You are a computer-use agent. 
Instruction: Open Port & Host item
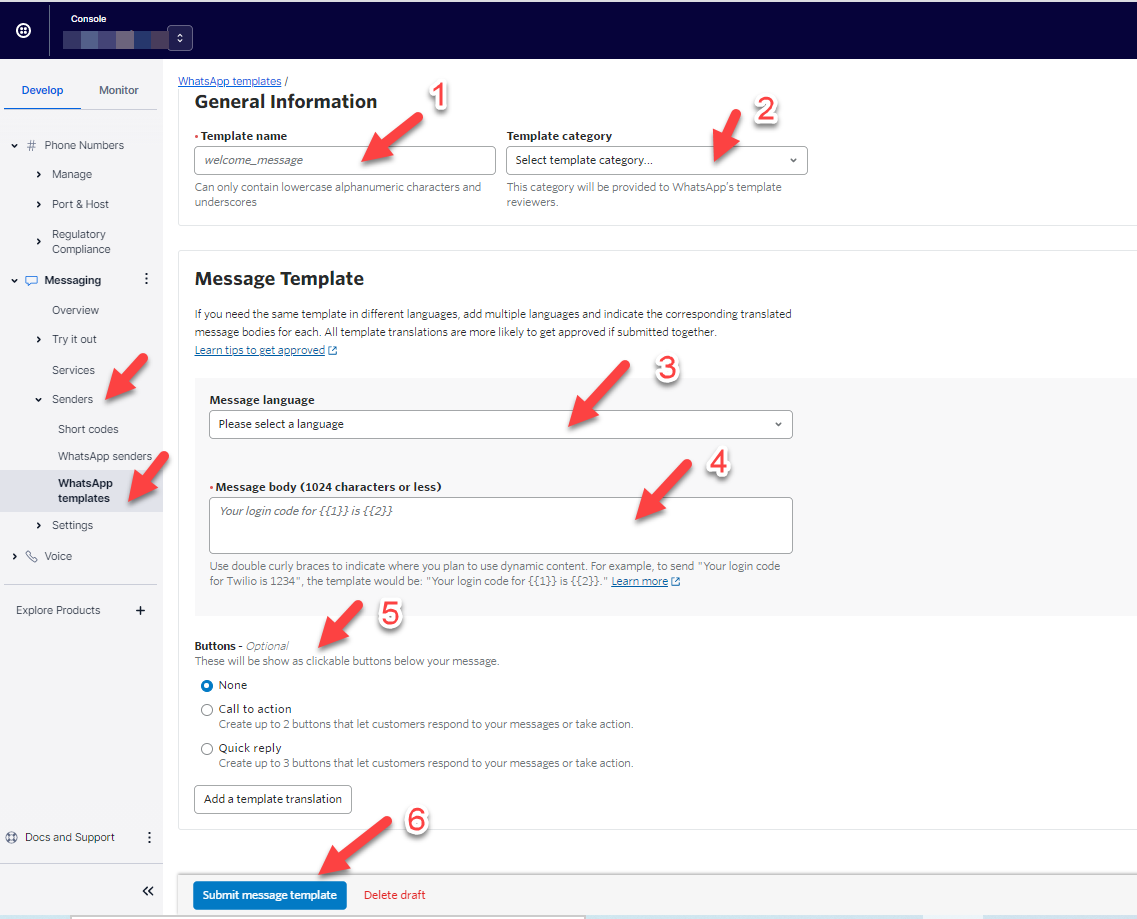pos(80,205)
